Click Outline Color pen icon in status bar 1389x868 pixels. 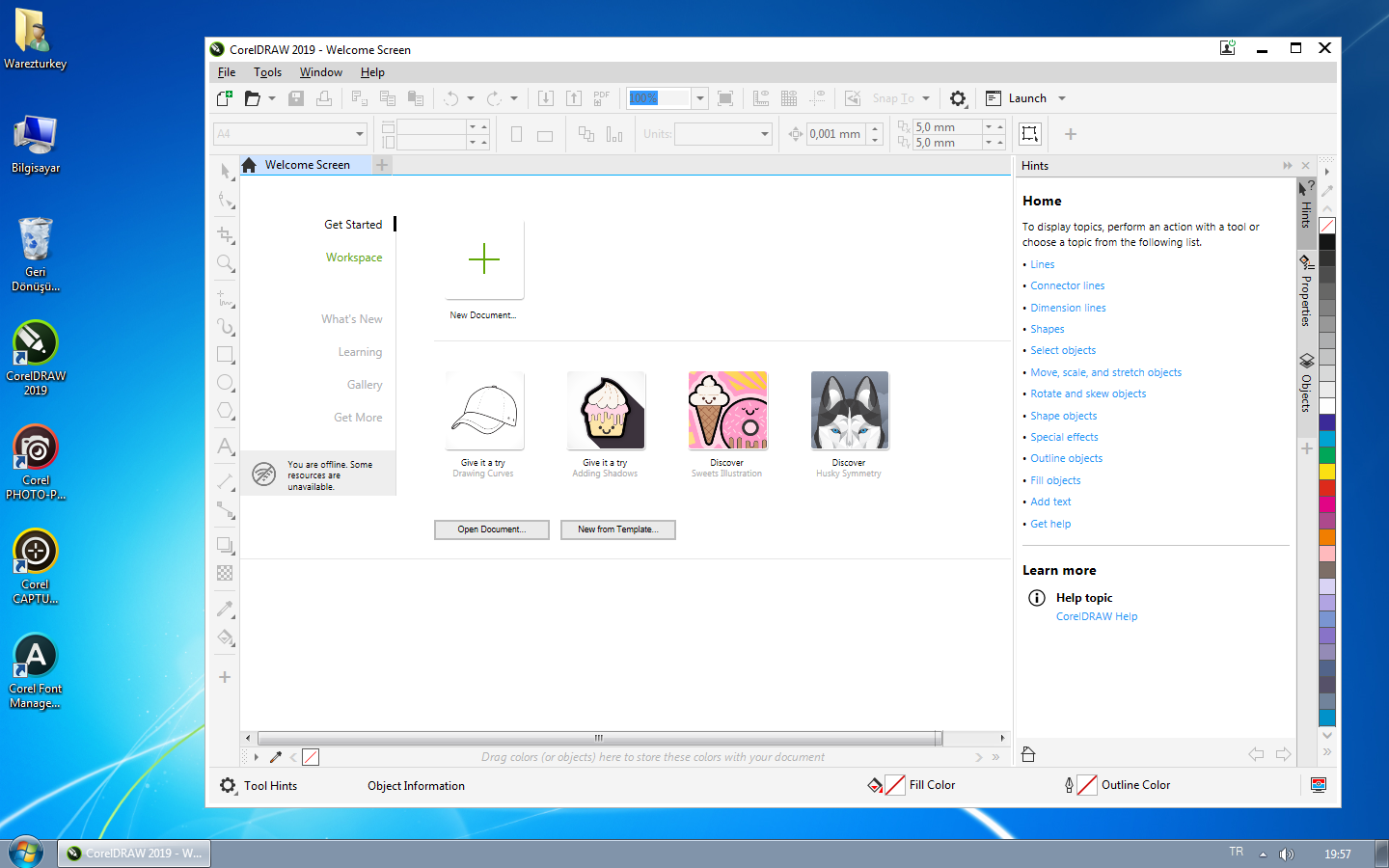tap(1069, 785)
